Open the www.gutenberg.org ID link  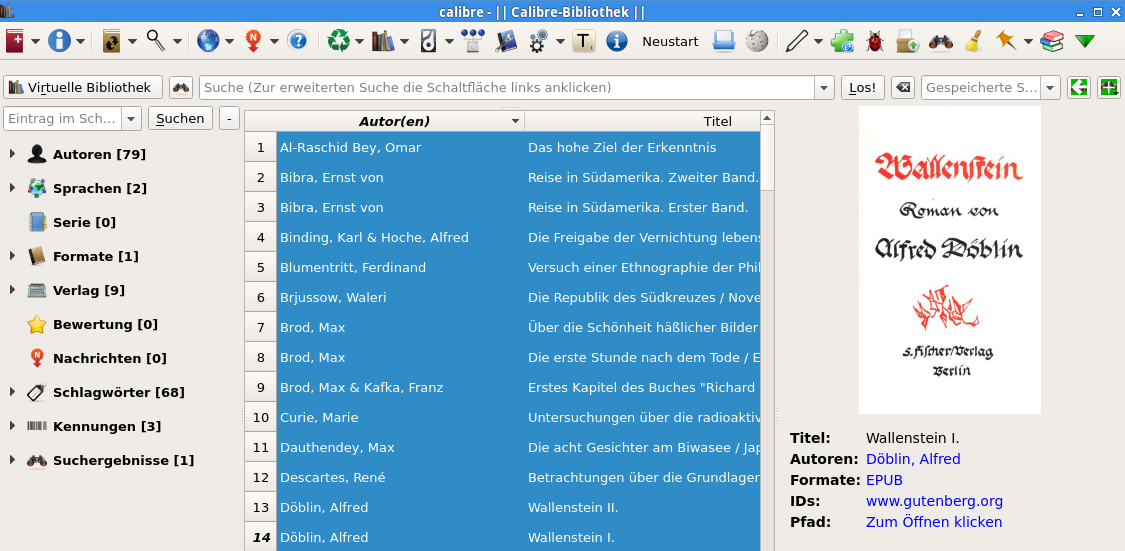click(934, 501)
